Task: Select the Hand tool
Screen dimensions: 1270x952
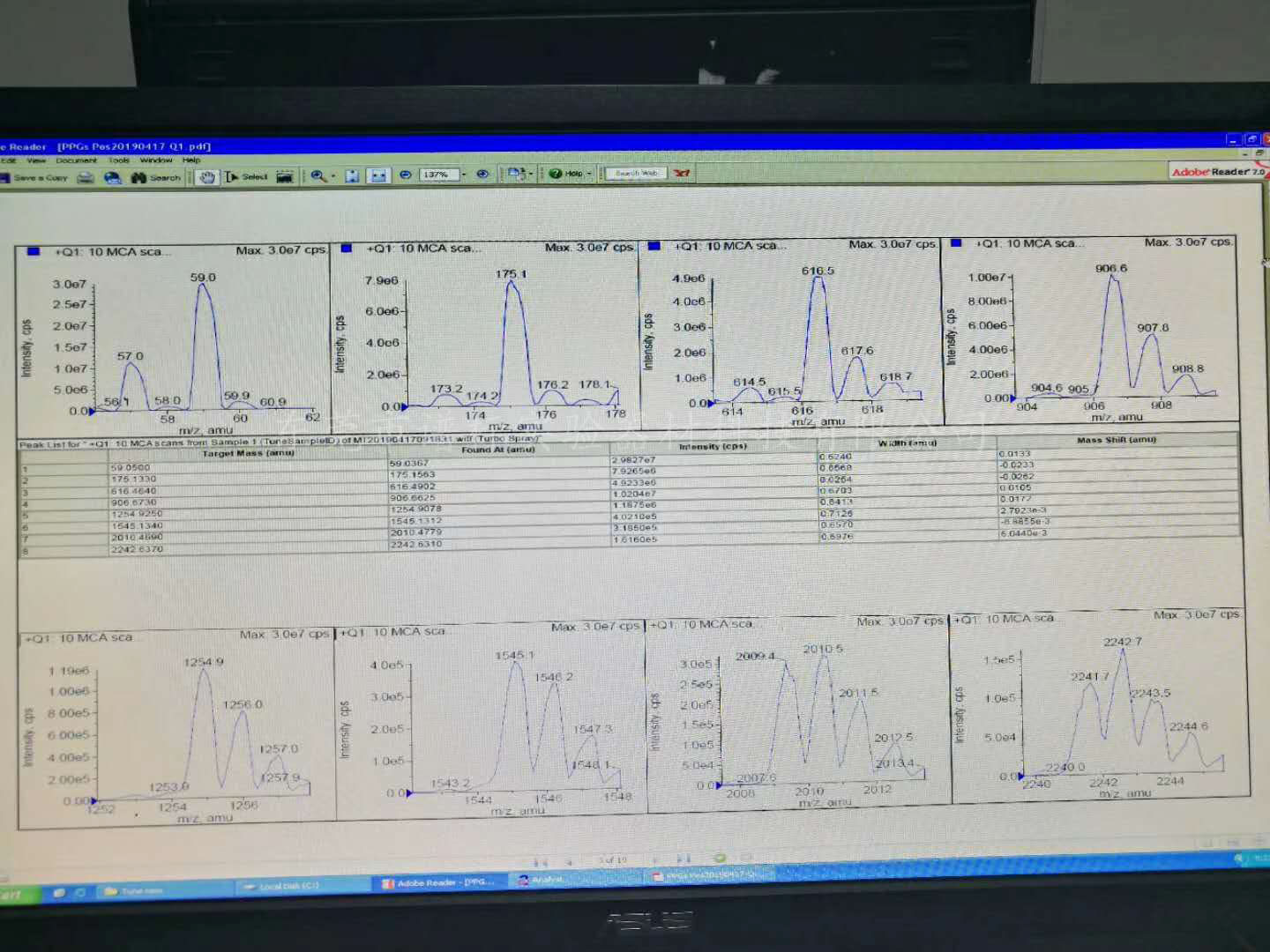Action: (207, 177)
